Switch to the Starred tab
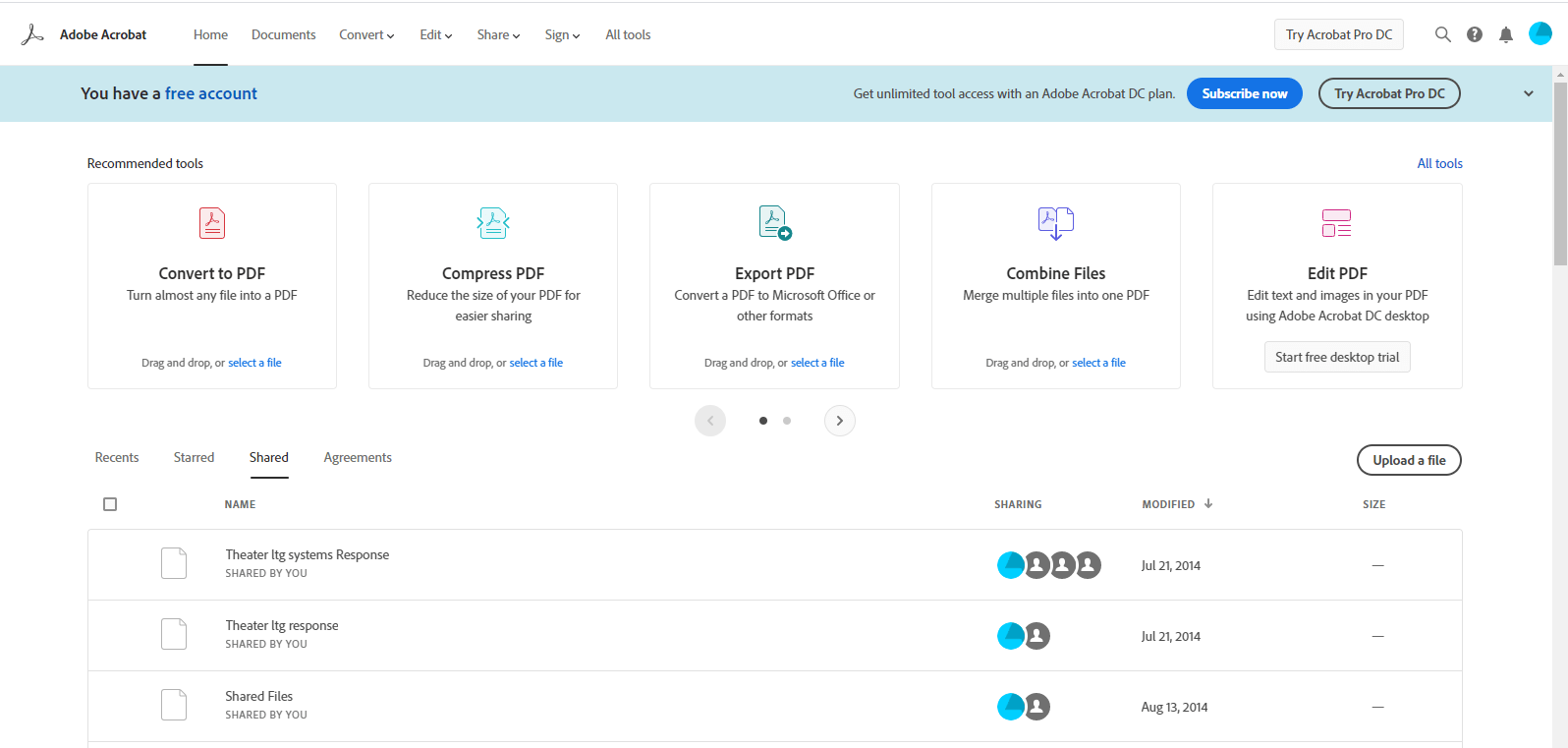The height and width of the screenshot is (748, 1568). click(194, 457)
